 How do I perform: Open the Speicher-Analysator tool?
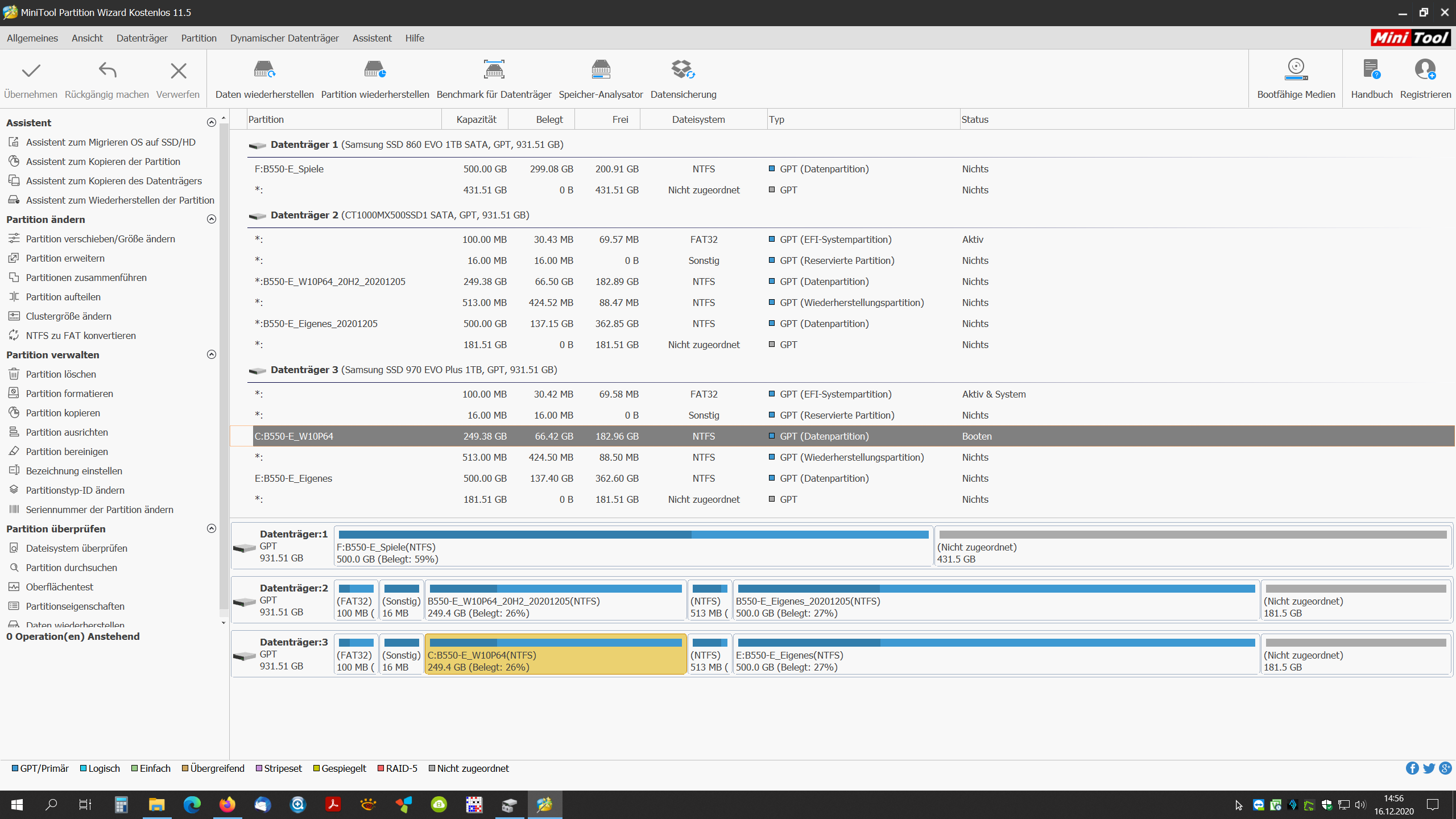tap(601, 71)
